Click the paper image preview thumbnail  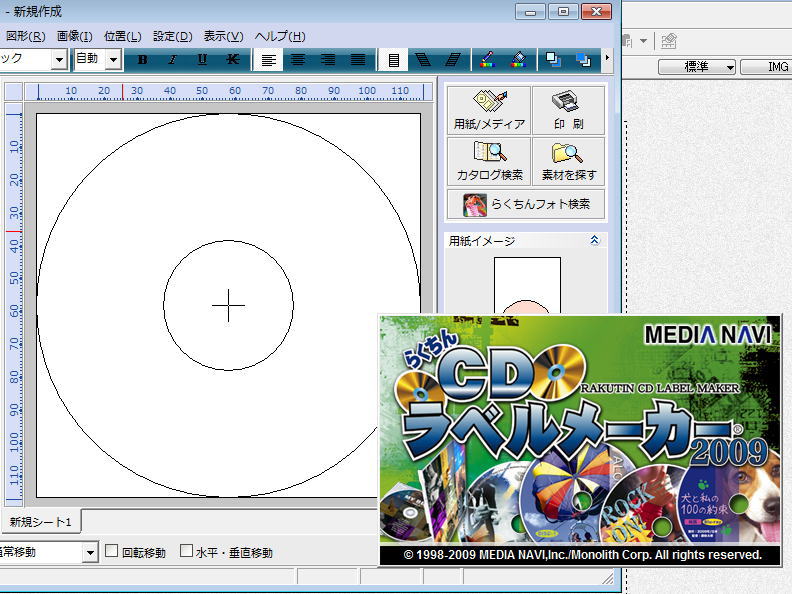click(527, 286)
